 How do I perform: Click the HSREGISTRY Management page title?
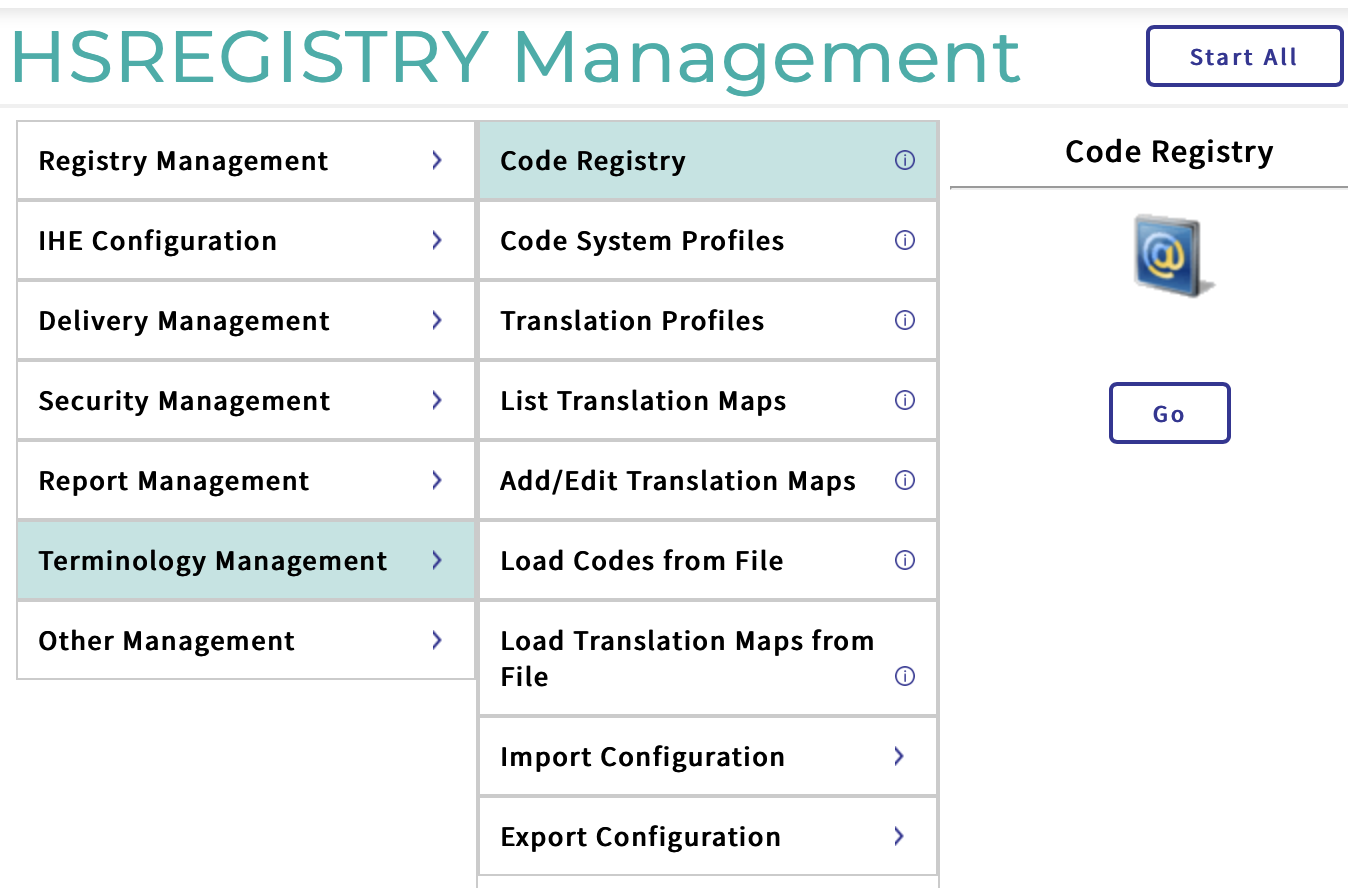click(515, 57)
